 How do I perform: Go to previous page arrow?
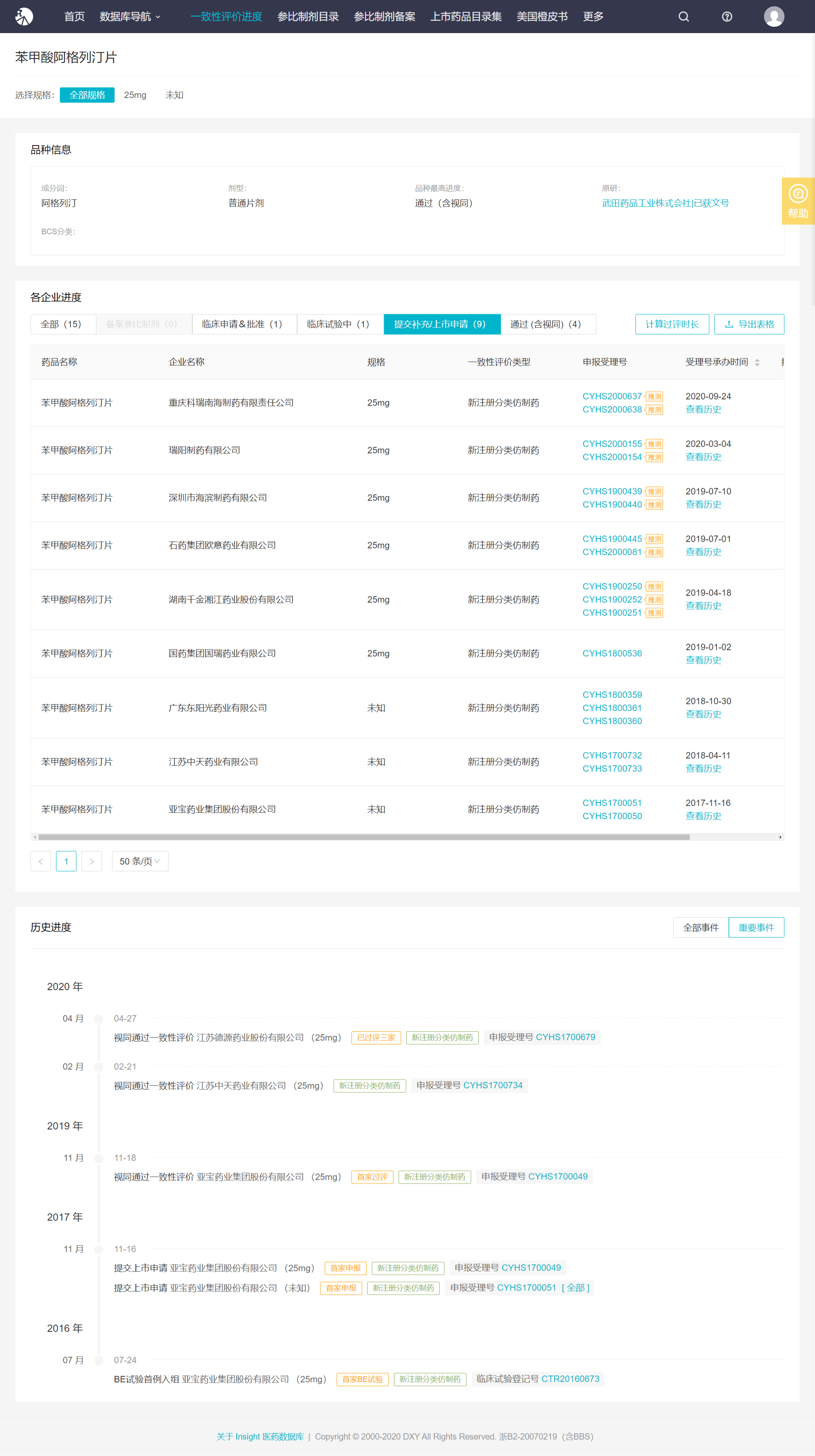[41, 861]
